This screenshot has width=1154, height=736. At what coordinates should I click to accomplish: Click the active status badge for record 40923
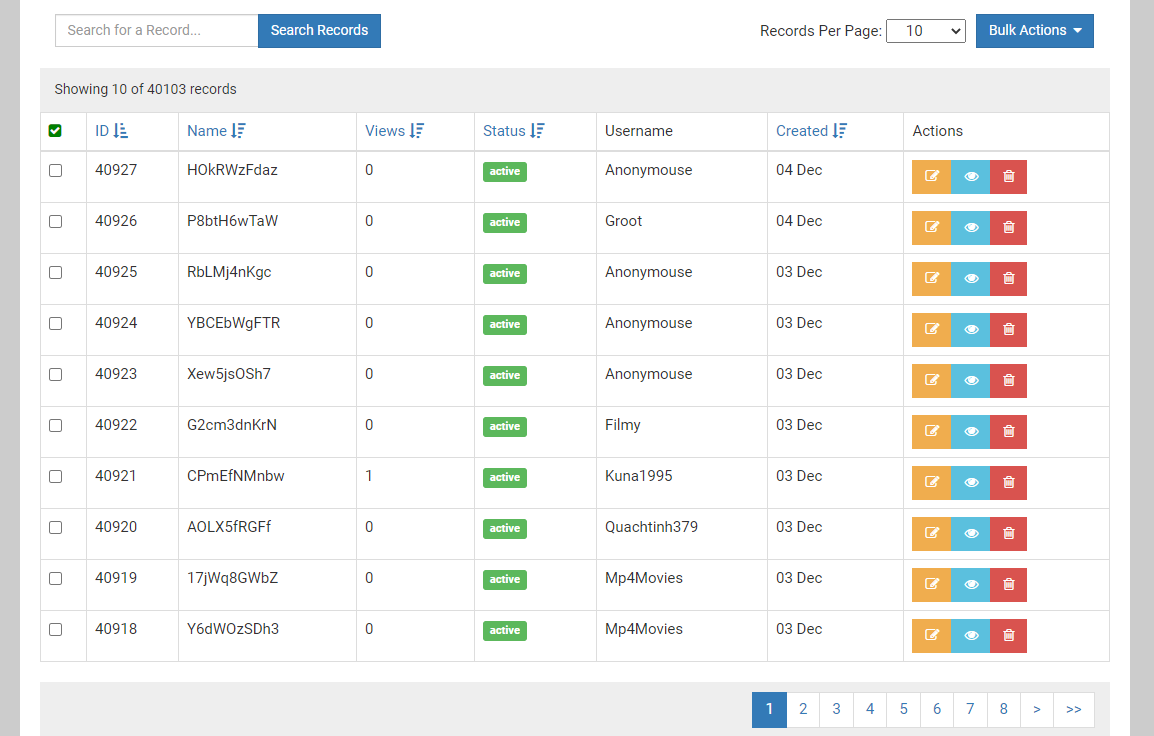pos(504,375)
